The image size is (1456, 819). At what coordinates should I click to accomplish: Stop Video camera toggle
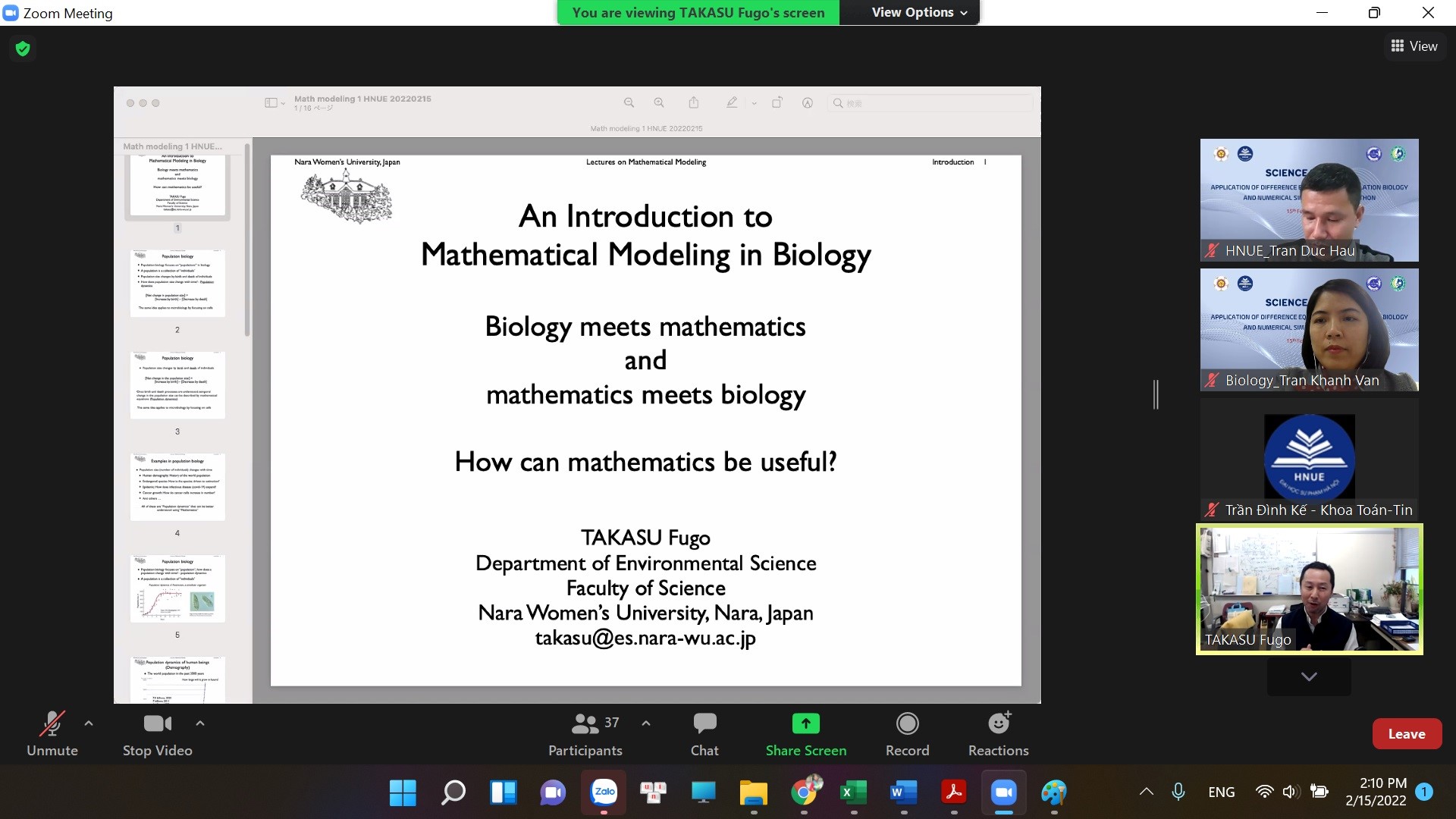pyautogui.click(x=157, y=733)
